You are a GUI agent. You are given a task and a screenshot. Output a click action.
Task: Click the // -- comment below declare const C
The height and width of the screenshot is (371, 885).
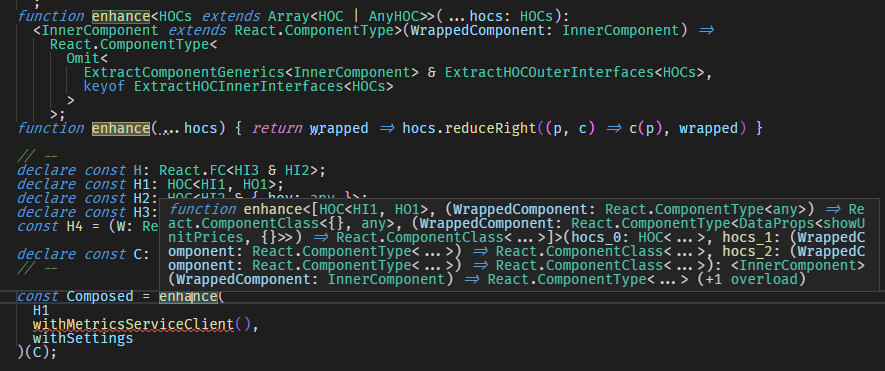pos(37,268)
